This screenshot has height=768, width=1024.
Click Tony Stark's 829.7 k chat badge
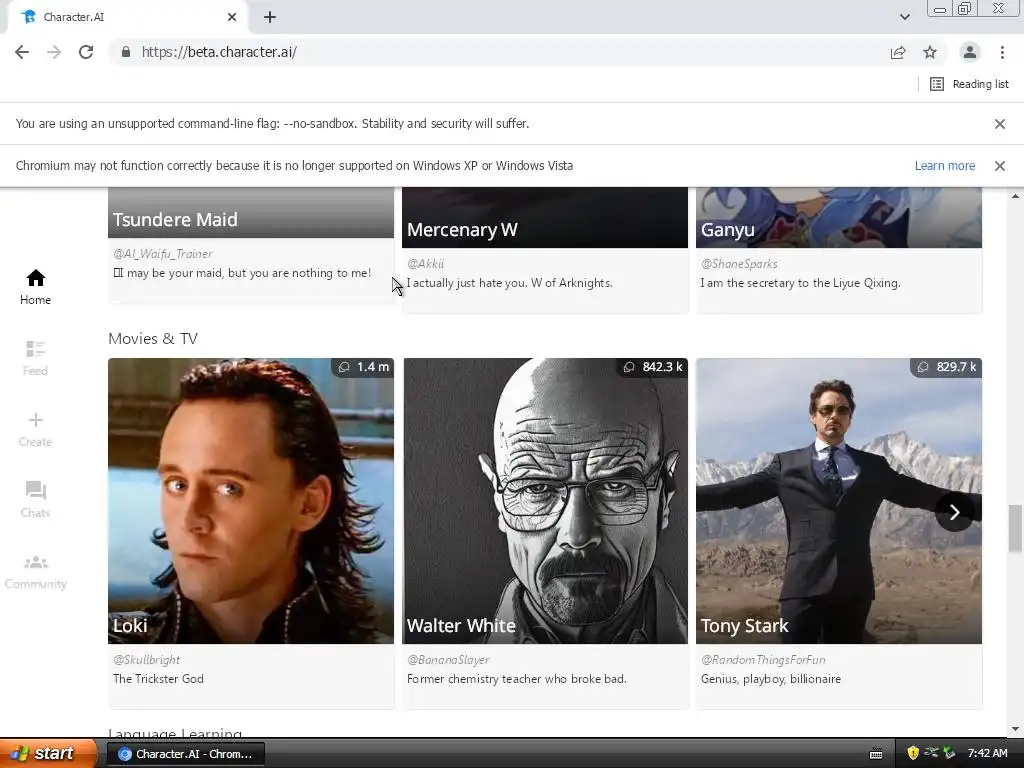coord(946,367)
